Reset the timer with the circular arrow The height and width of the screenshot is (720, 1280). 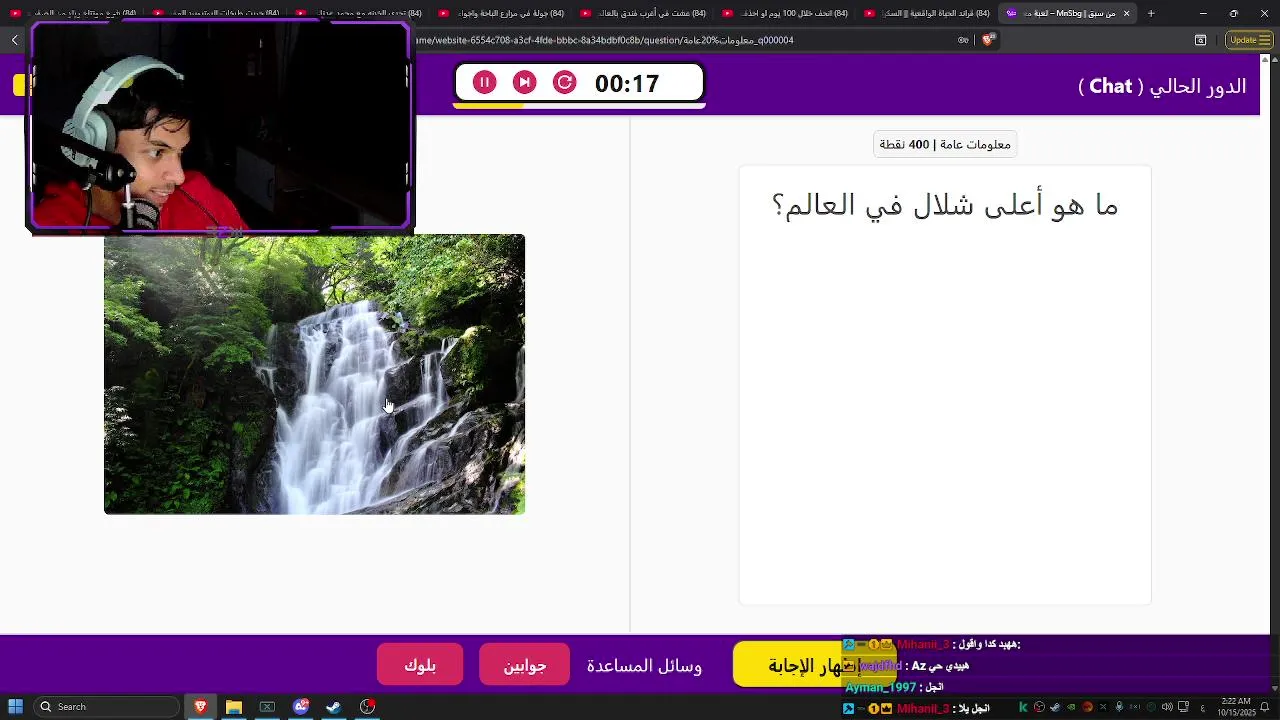565,83
